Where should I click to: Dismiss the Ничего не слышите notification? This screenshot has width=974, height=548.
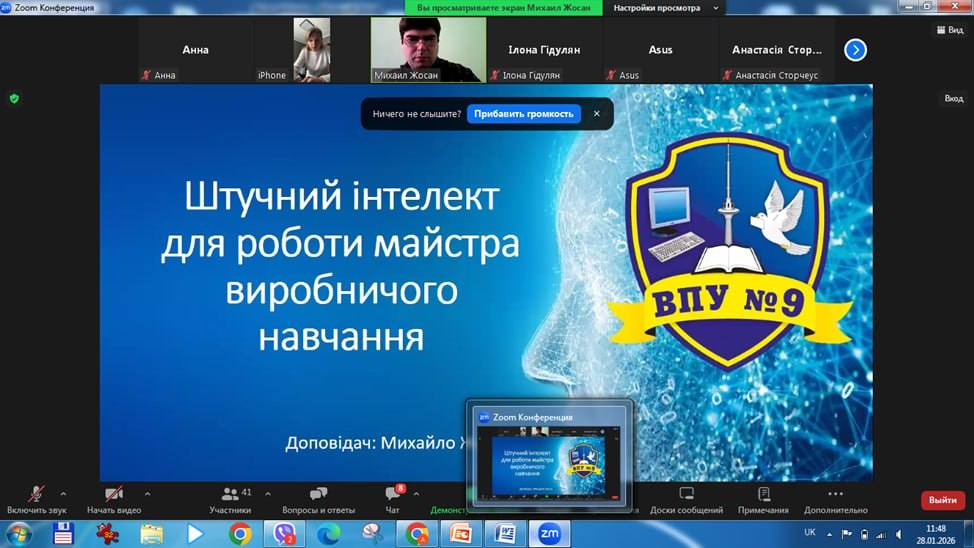point(597,114)
